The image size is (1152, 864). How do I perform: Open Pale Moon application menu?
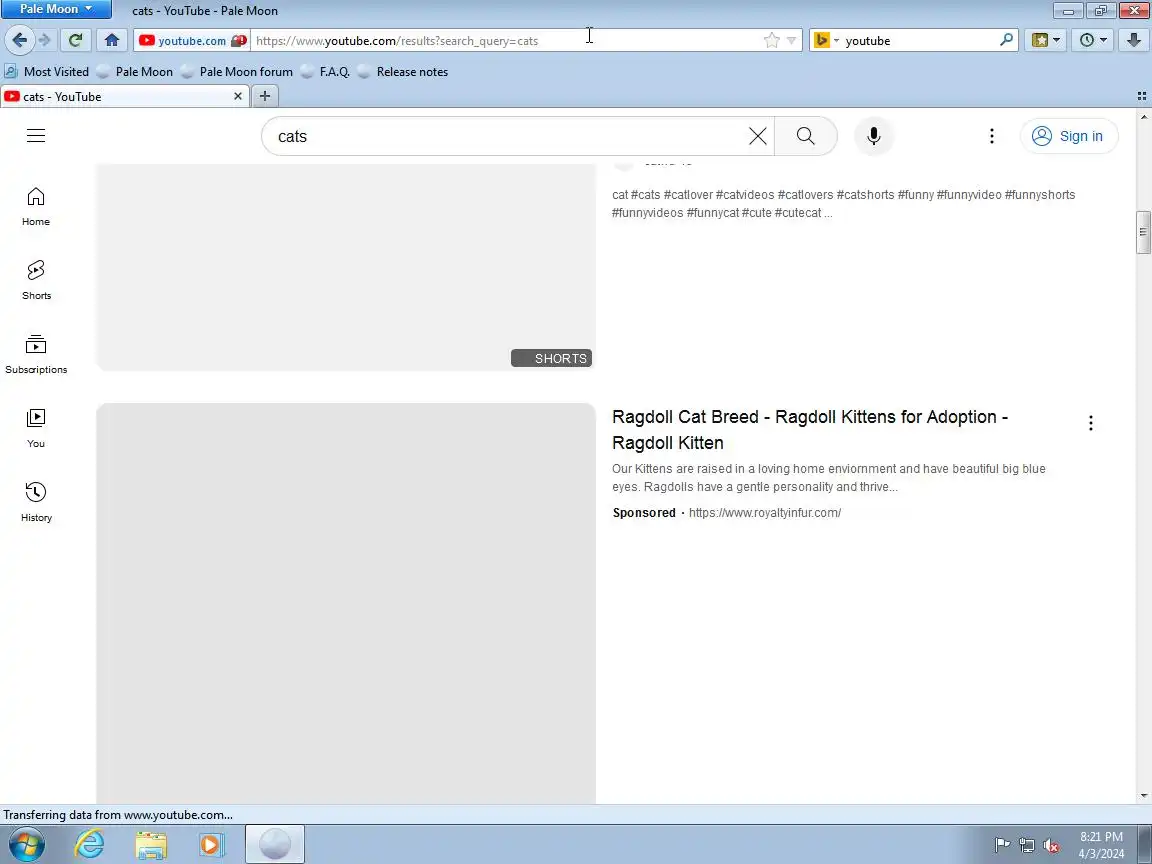(57, 9)
